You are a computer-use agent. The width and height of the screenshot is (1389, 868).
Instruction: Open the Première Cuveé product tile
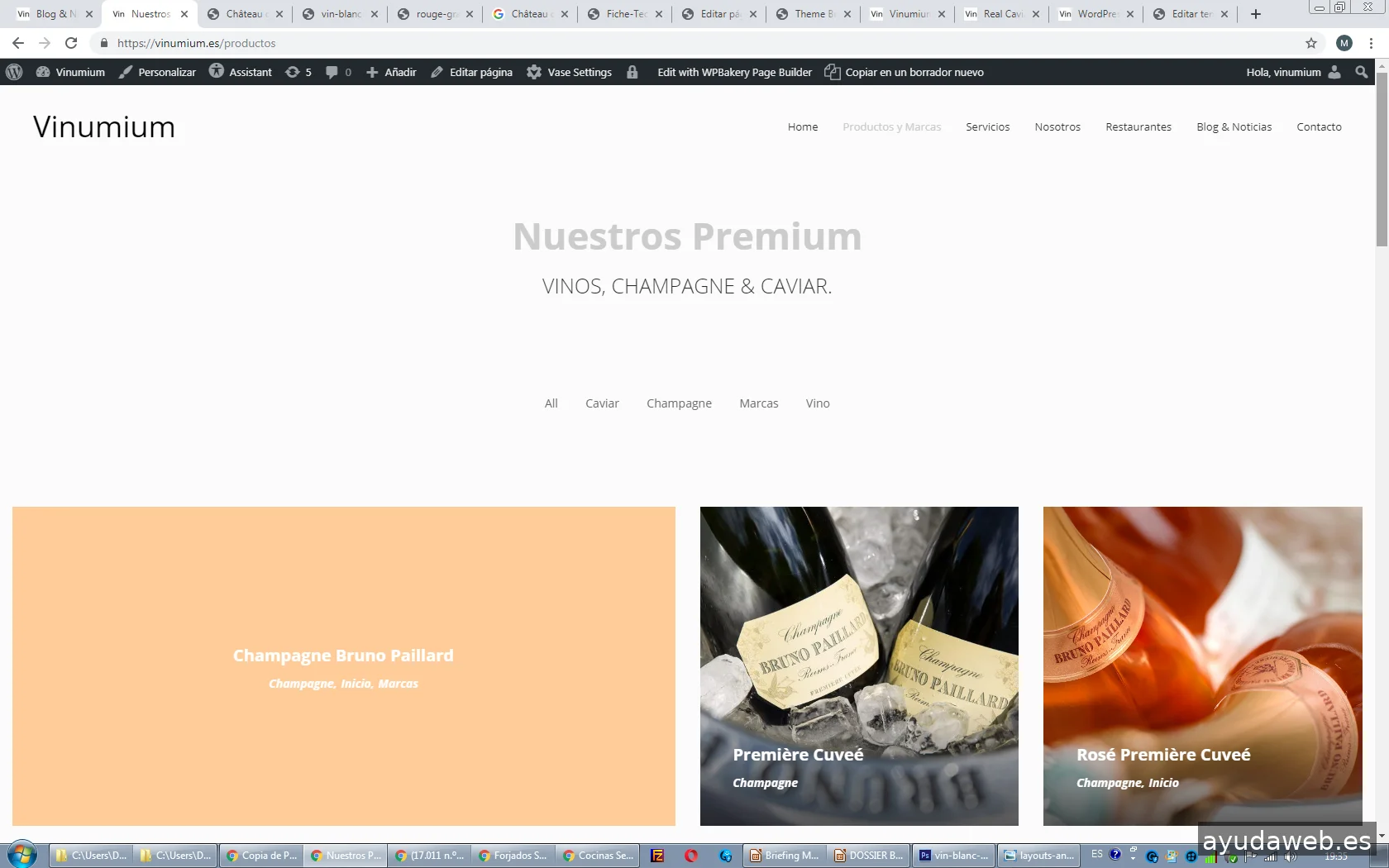pos(859,665)
